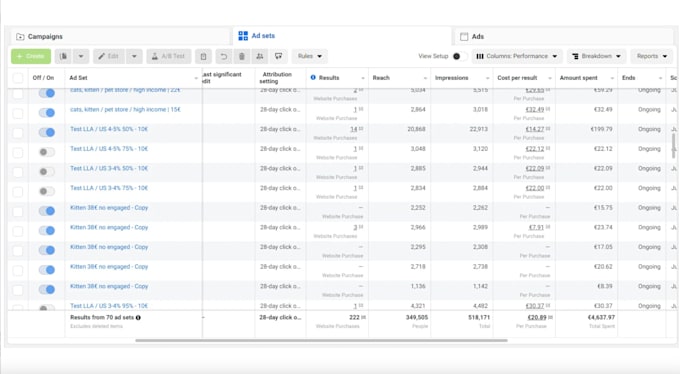Image resolution: width=680 pixels, height=374 pixels.
Task: Click the A/B Test button
Action: (169, 56)
